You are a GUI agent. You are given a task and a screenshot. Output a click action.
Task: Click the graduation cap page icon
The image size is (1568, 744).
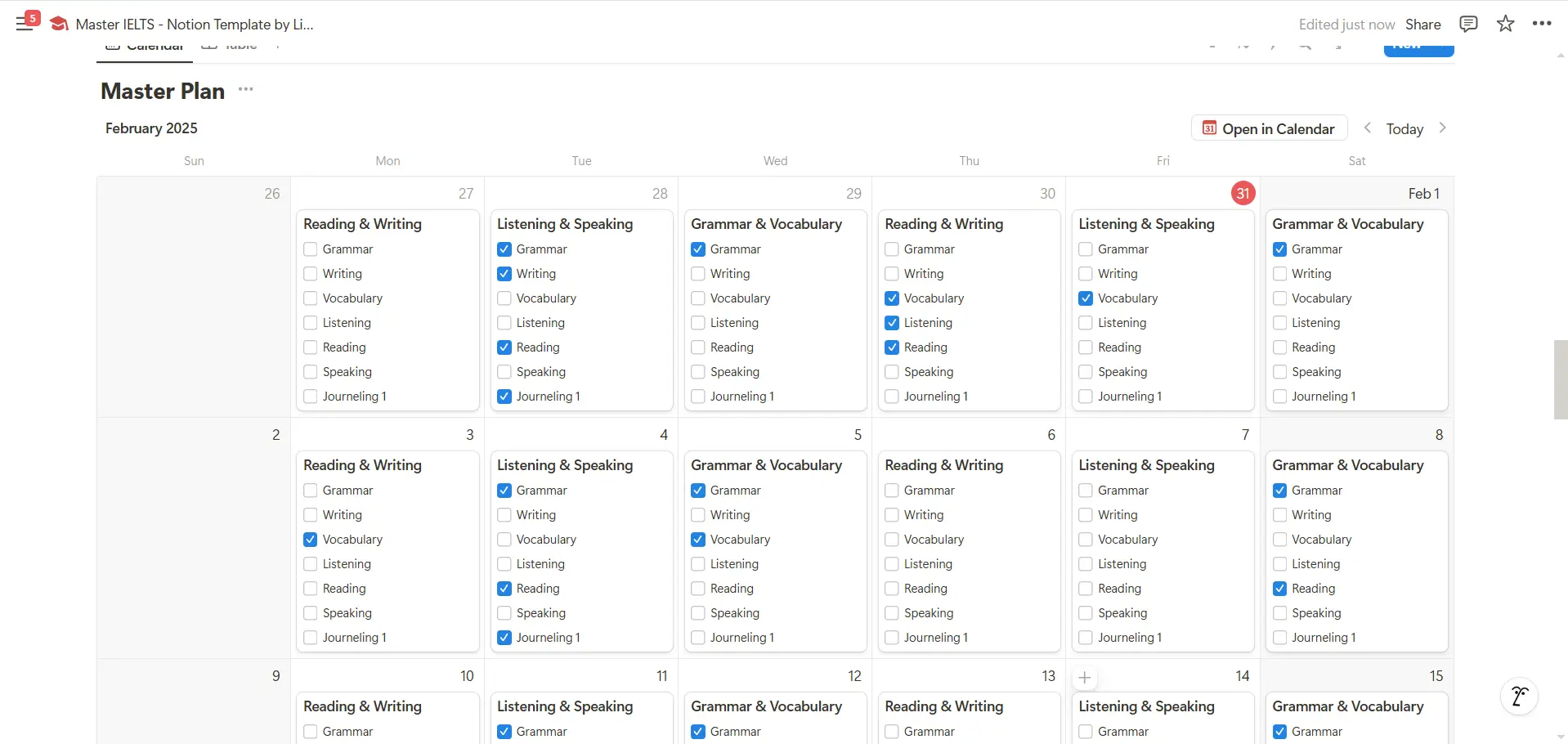(x=59, y=24)
